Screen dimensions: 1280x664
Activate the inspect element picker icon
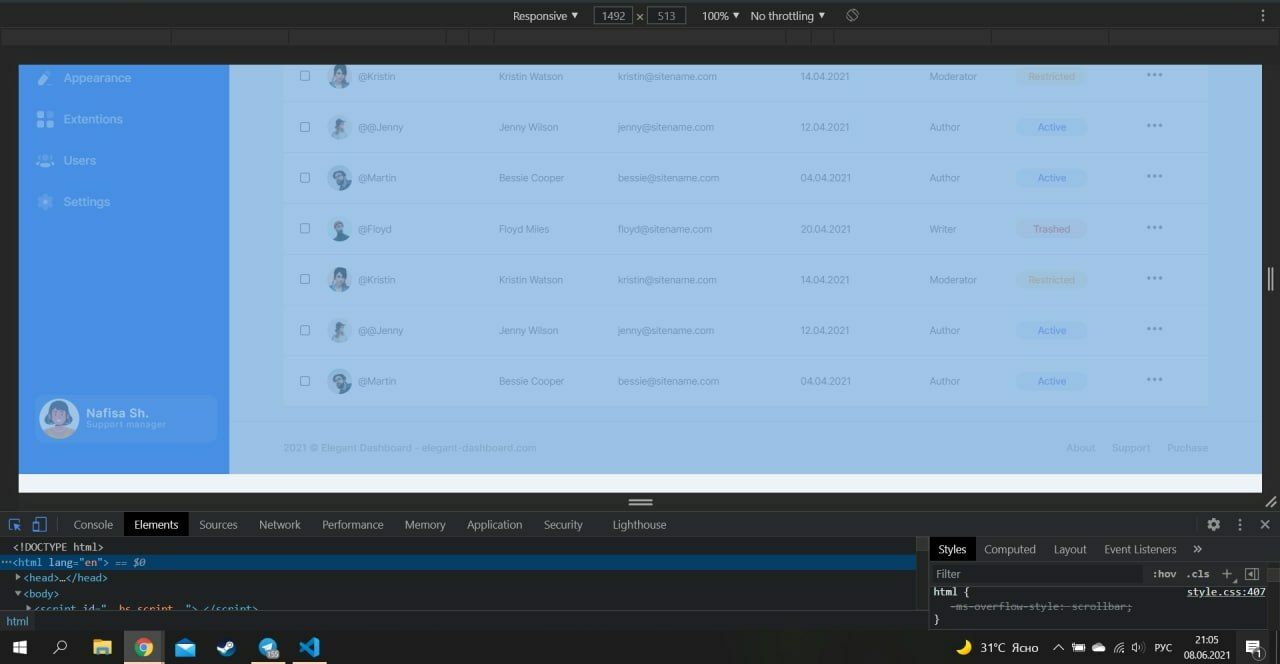[x=15, y=524]
